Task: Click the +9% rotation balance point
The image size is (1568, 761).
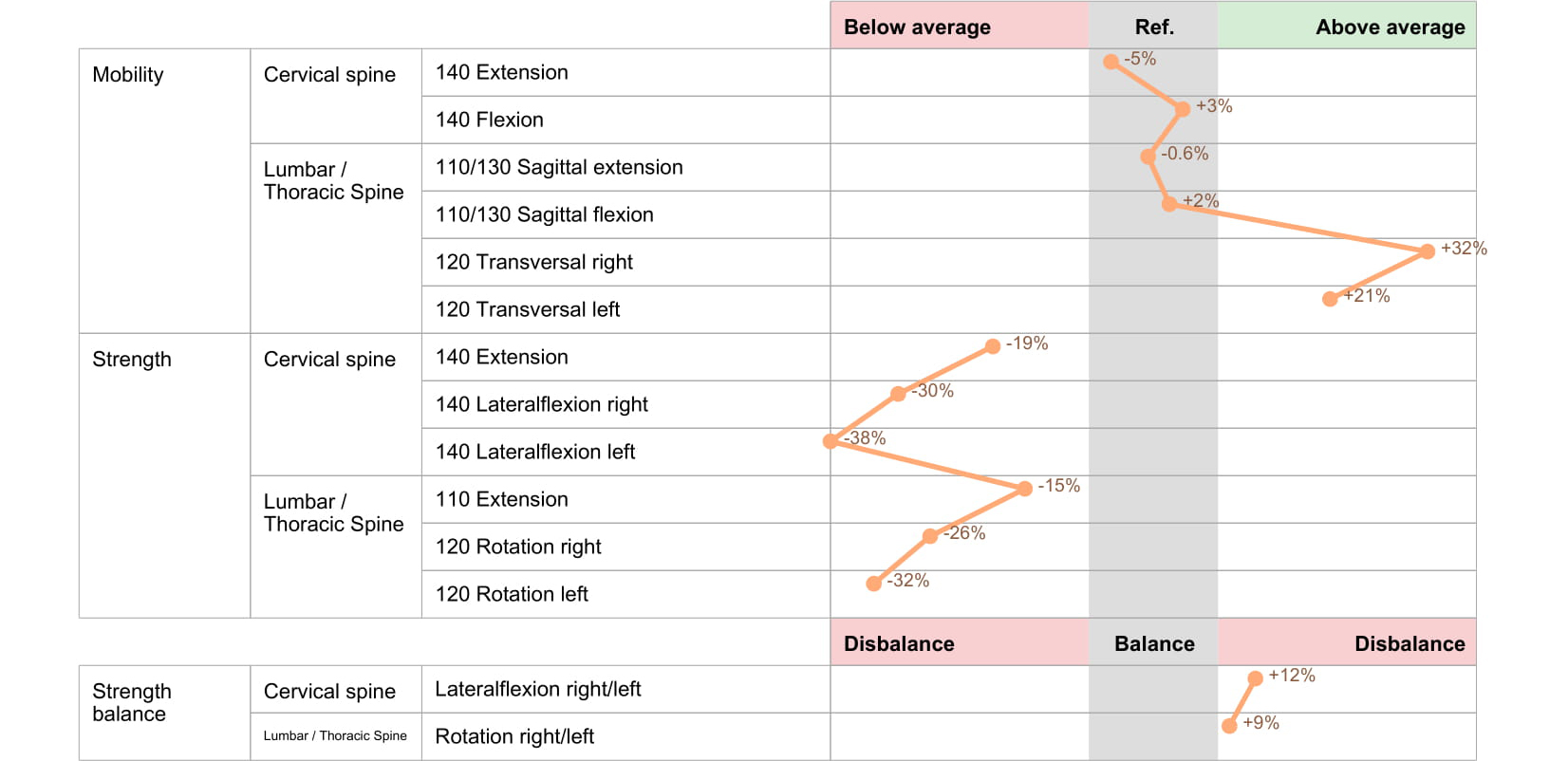Action: [1229, 726]
